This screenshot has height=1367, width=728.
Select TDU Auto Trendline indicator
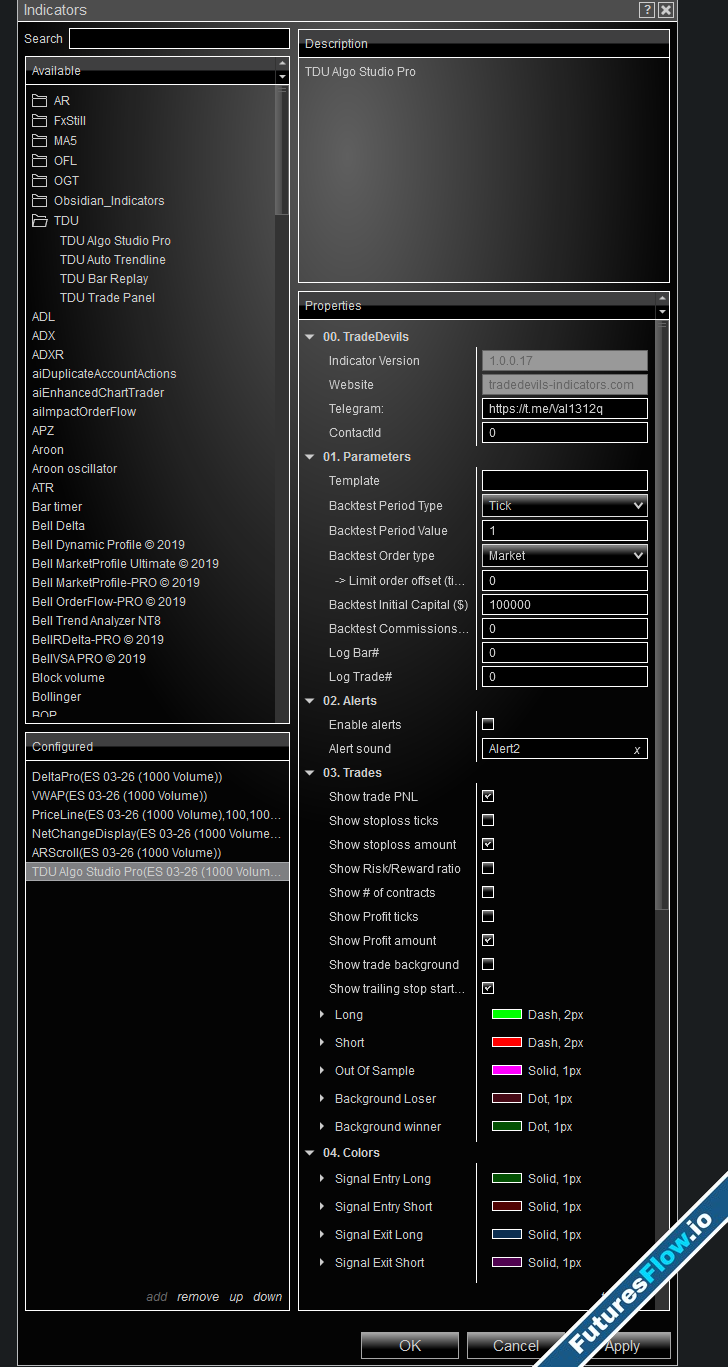[112, 260]
